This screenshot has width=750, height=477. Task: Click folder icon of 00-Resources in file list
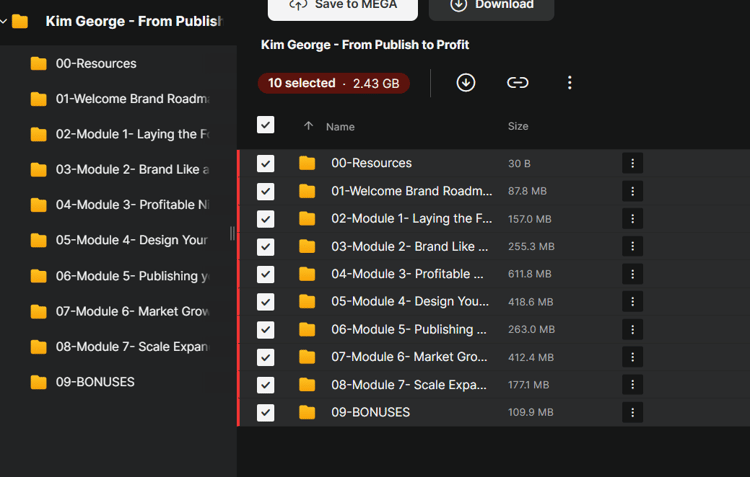tap(307, 163)
